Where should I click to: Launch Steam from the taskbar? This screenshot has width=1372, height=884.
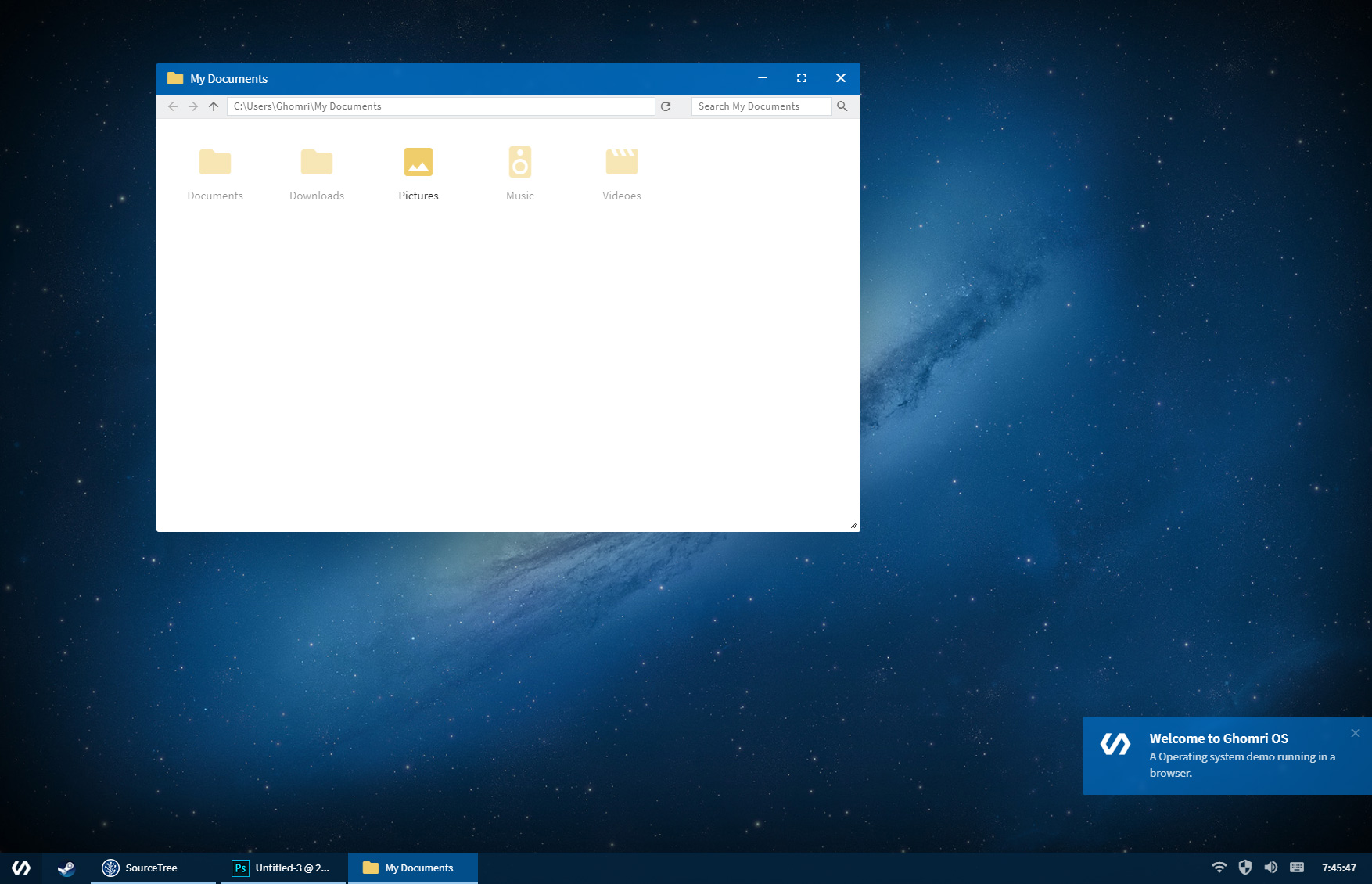(x=66, y=868)
